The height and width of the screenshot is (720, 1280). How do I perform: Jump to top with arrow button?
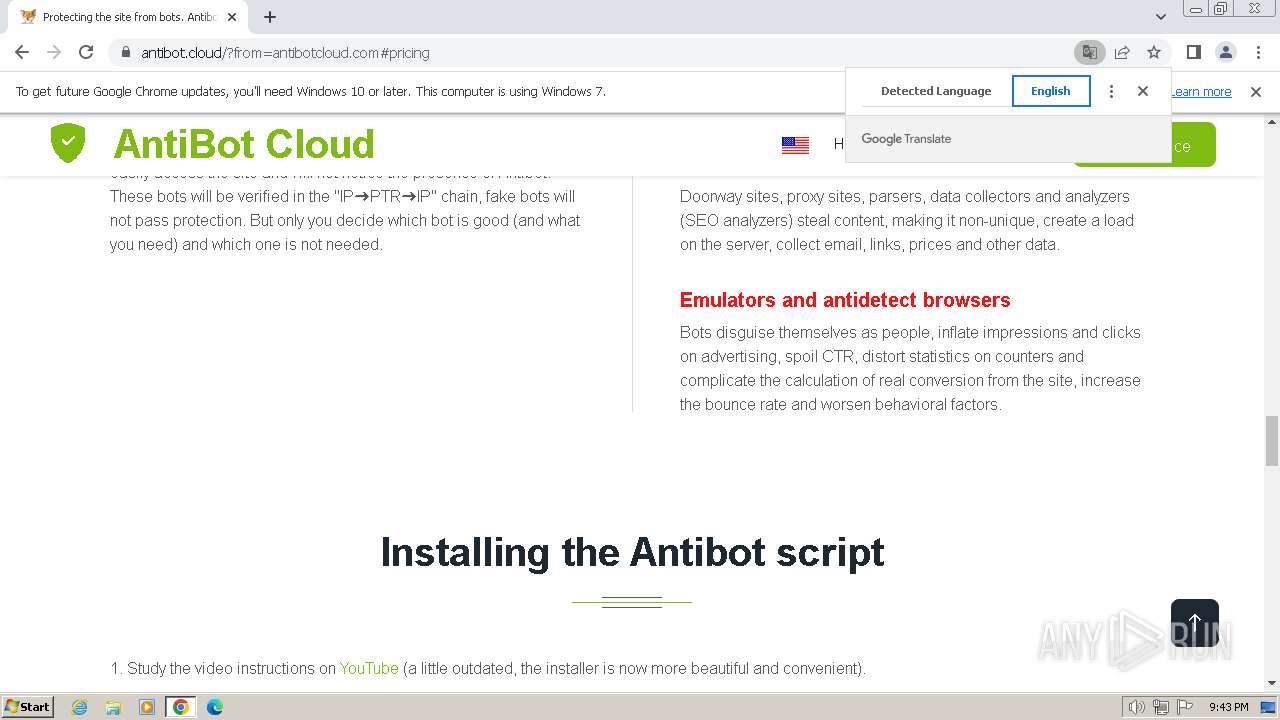pyautogui.click(x=1195, y=623)
